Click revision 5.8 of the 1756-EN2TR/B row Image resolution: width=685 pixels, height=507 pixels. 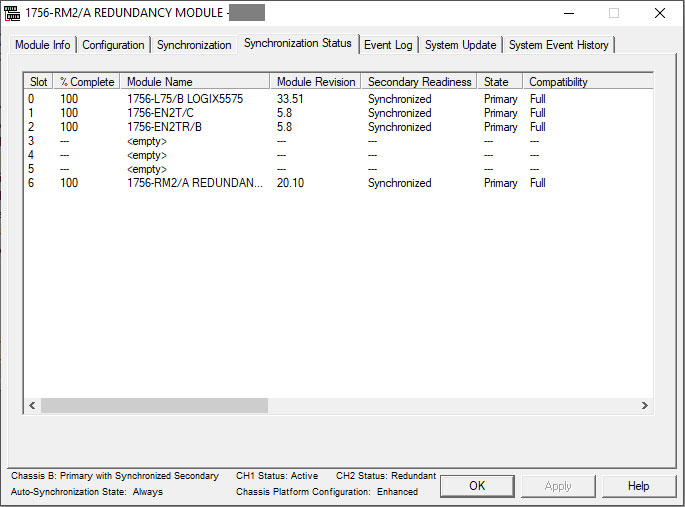tap(284, 127)
